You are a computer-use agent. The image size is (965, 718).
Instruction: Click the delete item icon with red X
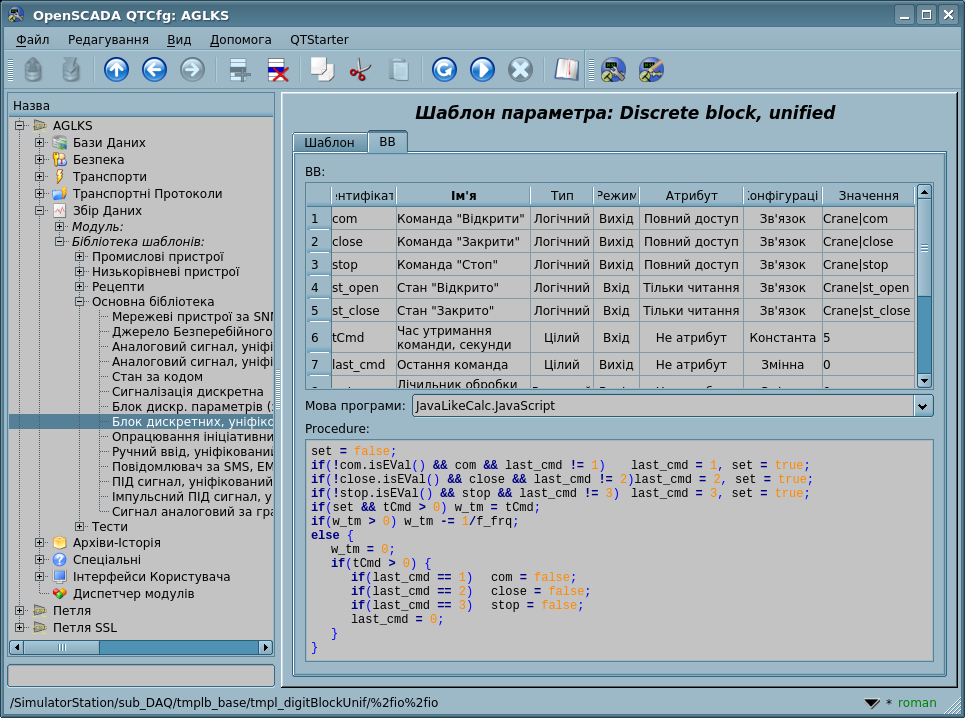tap(277, 69)
